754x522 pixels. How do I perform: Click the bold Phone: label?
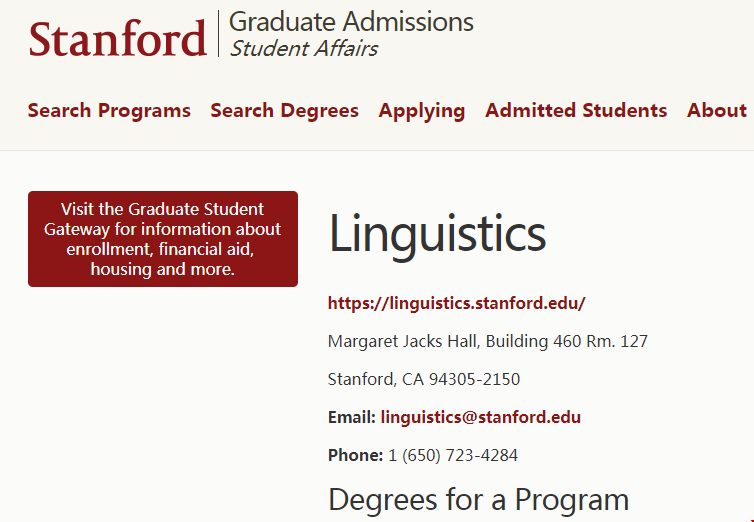355,455
